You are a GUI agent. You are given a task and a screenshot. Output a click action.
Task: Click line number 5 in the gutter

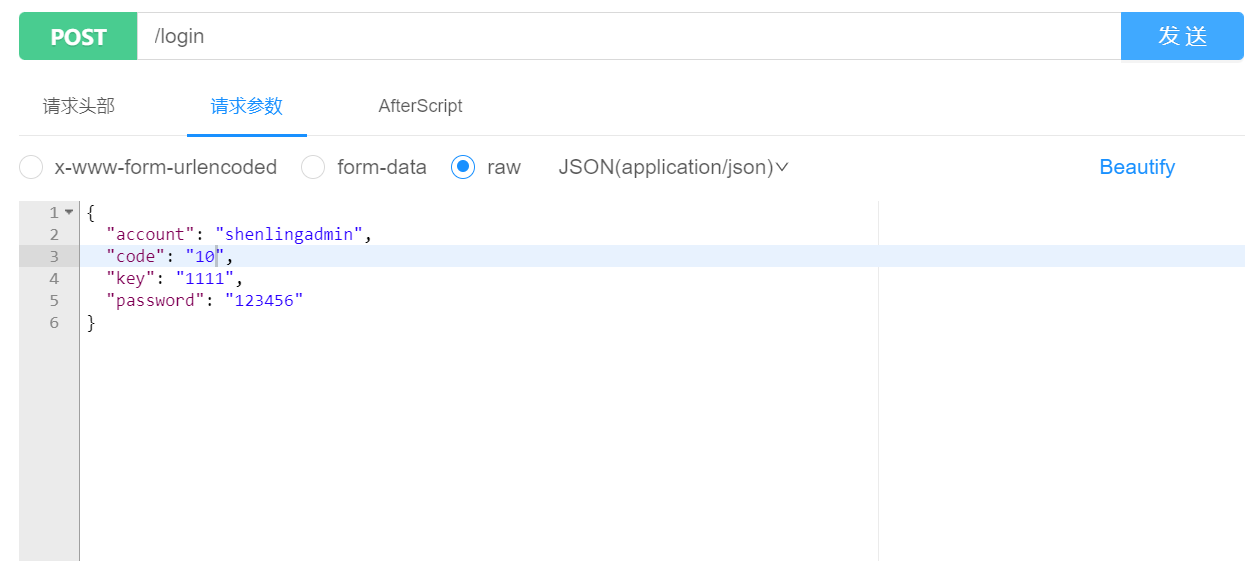click(53, 300)
